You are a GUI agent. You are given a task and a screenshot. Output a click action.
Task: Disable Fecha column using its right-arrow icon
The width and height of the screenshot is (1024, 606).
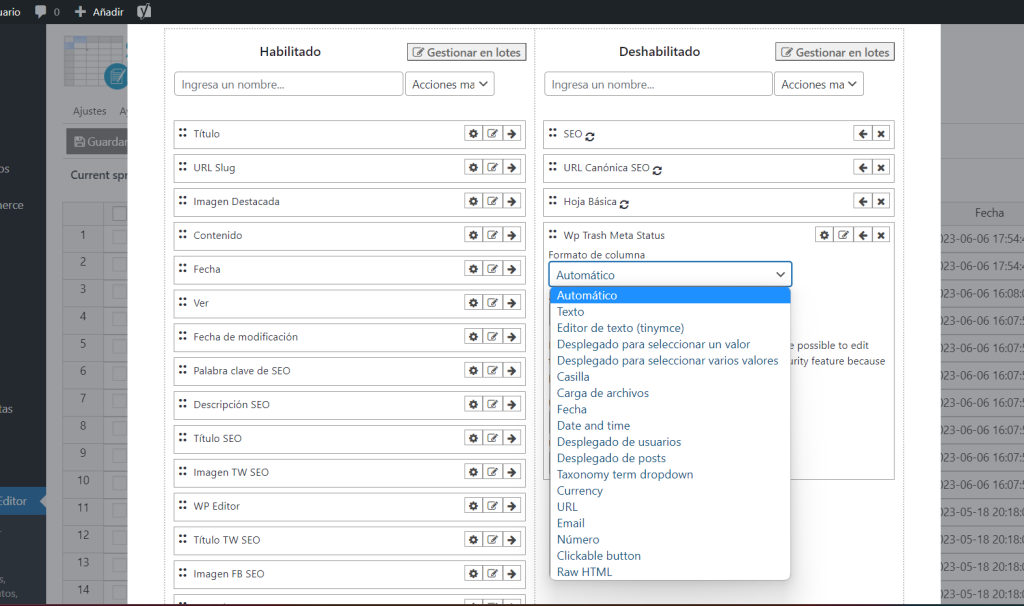pos(510,269)
